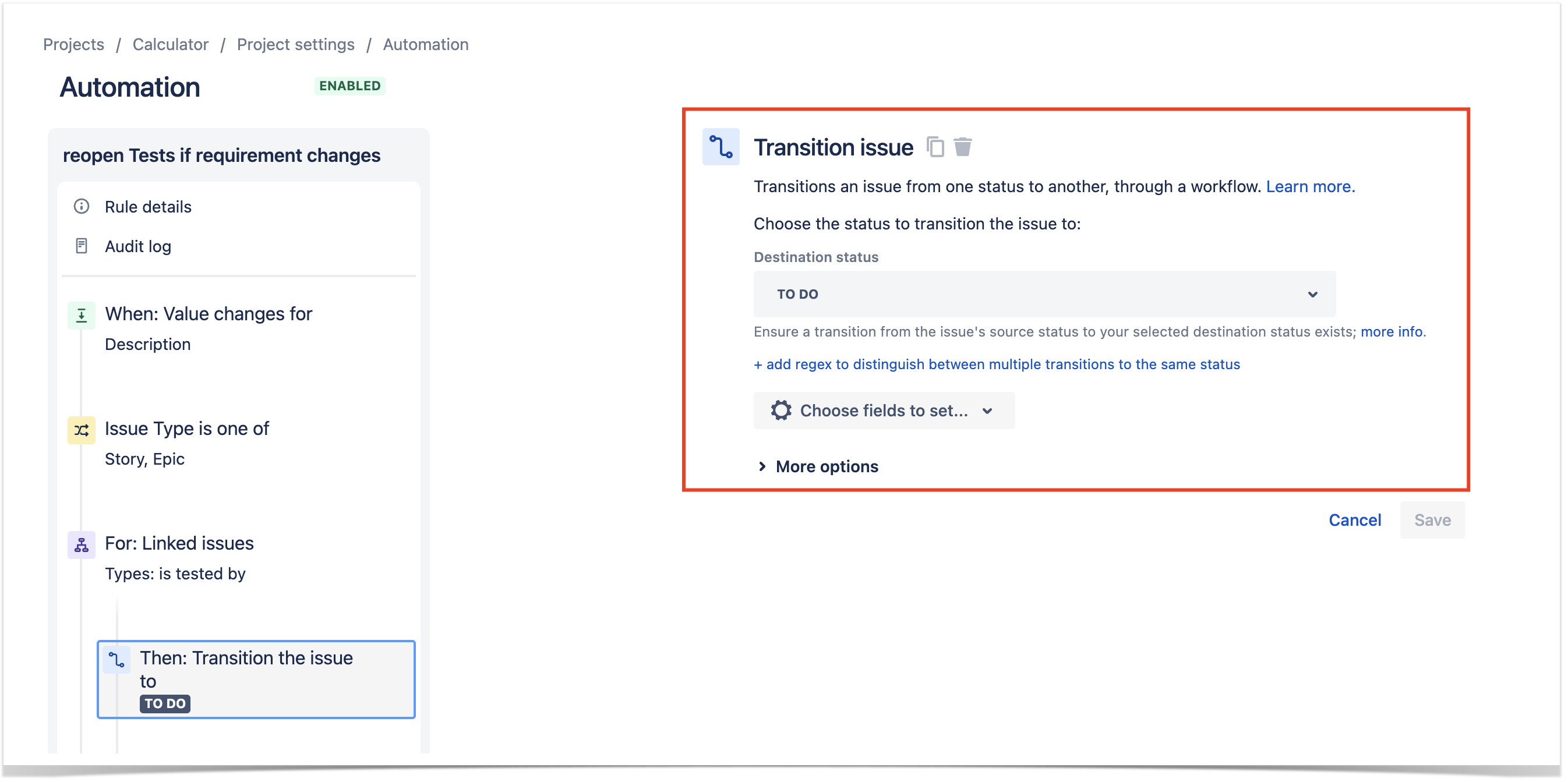Screen dimensions: 1568x782
Task: Click the duplicate (copy) component icon
Action: pos(936,148)
